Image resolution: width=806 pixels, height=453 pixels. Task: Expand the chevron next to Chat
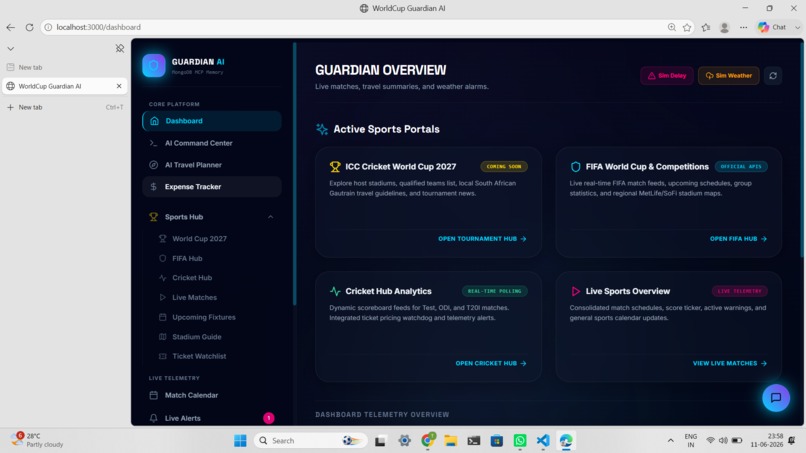pos(797,27)
